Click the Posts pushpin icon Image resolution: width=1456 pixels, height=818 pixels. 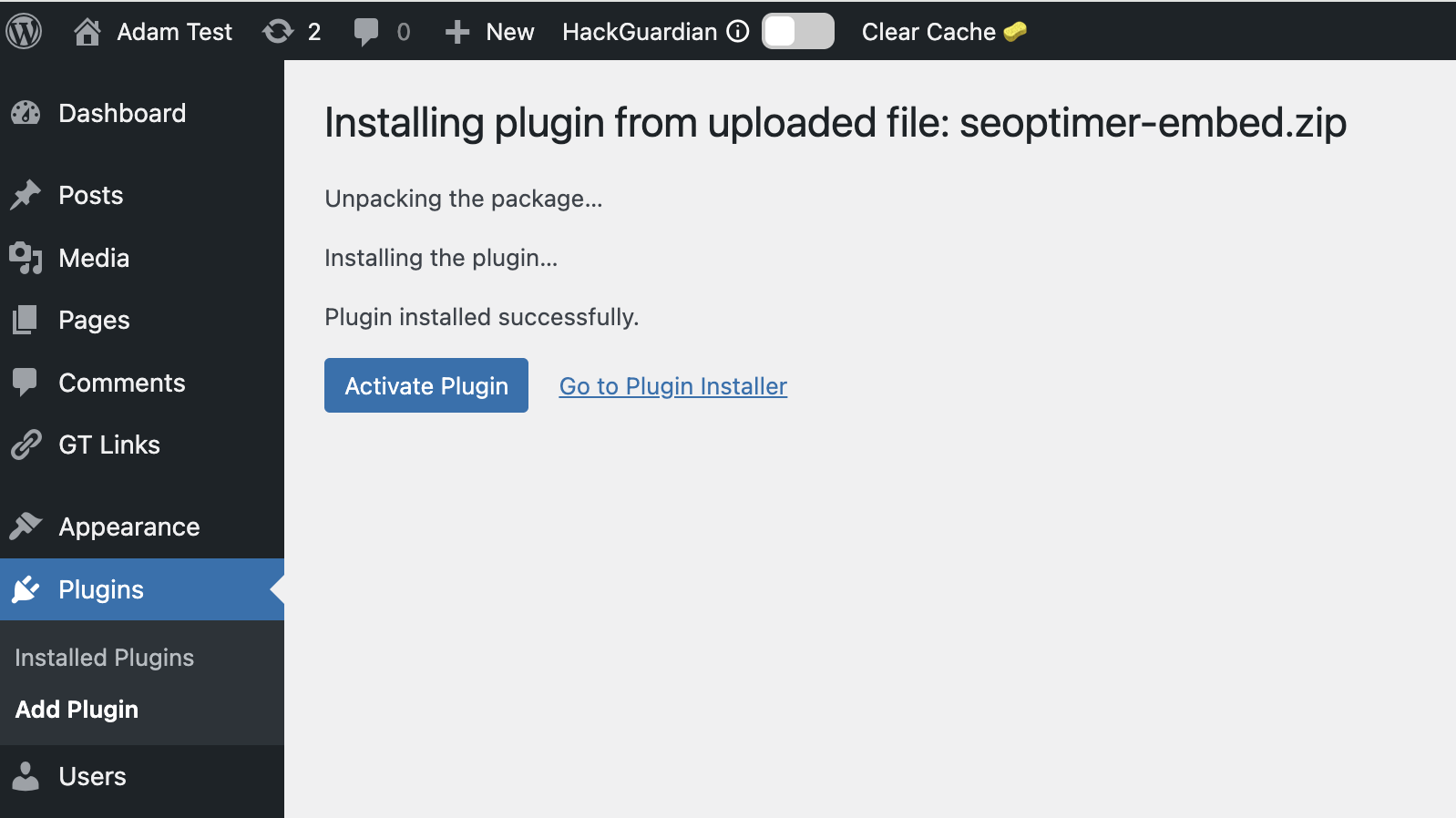(x=26, y=195)
